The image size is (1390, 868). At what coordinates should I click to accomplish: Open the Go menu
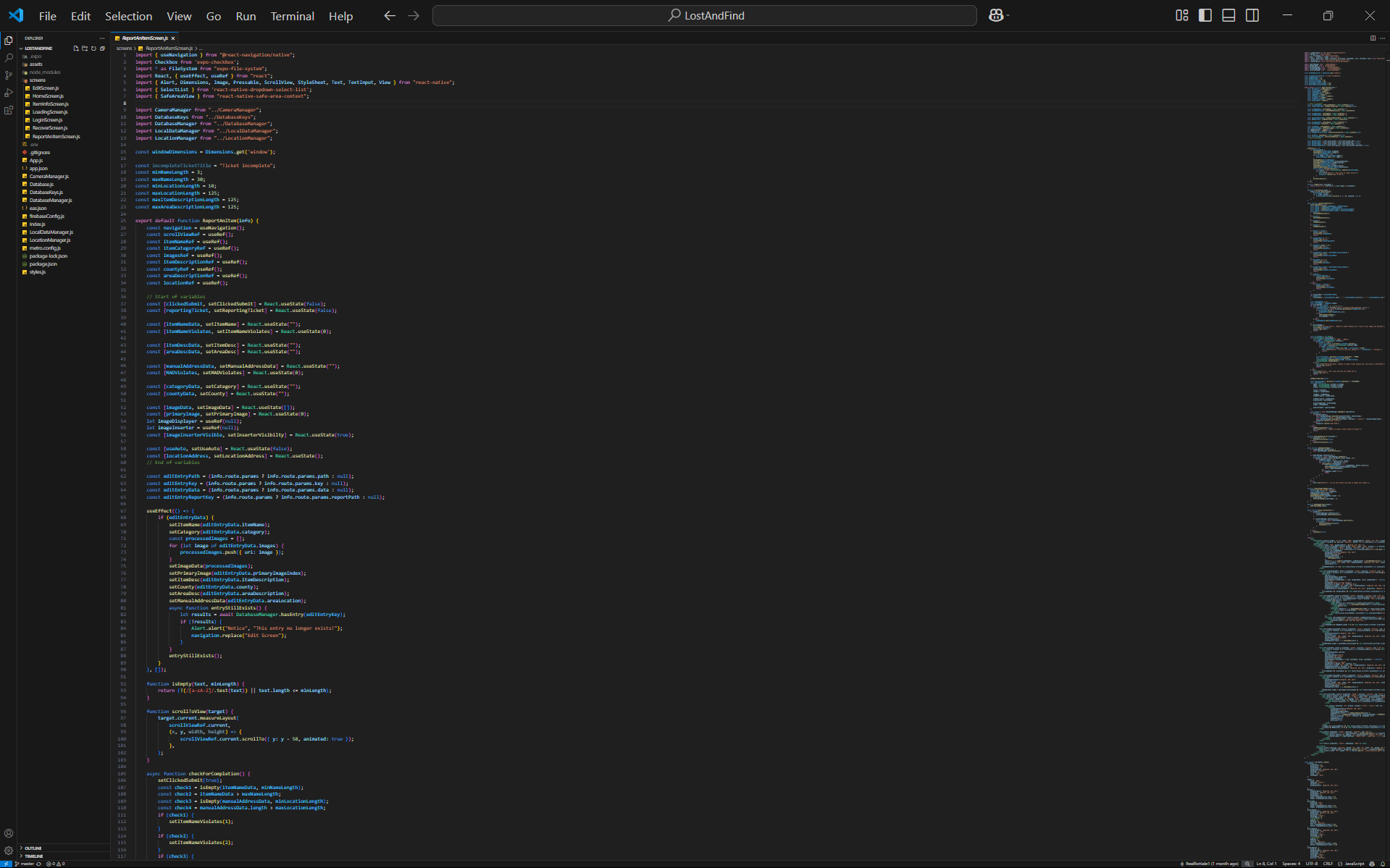[x=214, y=16]
